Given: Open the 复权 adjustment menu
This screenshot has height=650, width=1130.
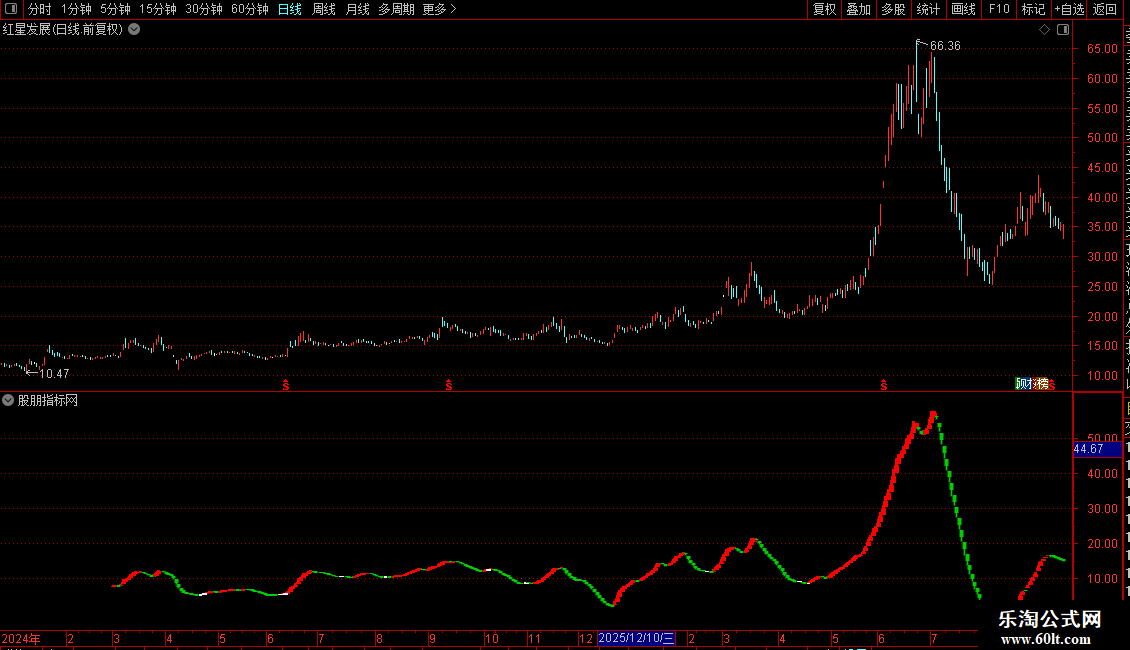Looking at the screenshot, I should point(824,9).
